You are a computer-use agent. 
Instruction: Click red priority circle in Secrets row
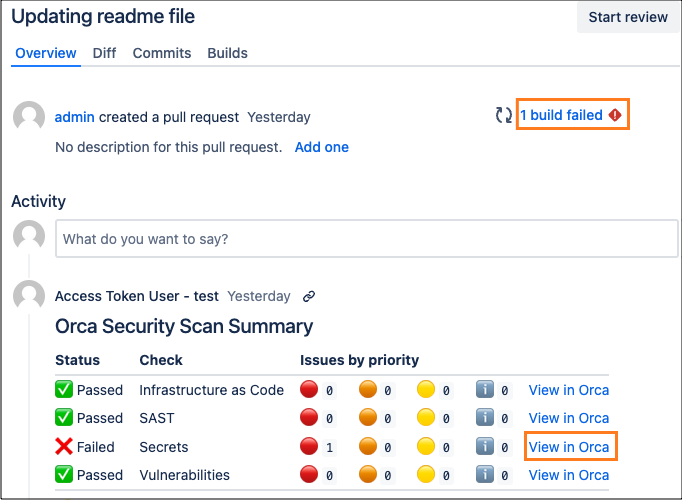[x=309, y=446]
